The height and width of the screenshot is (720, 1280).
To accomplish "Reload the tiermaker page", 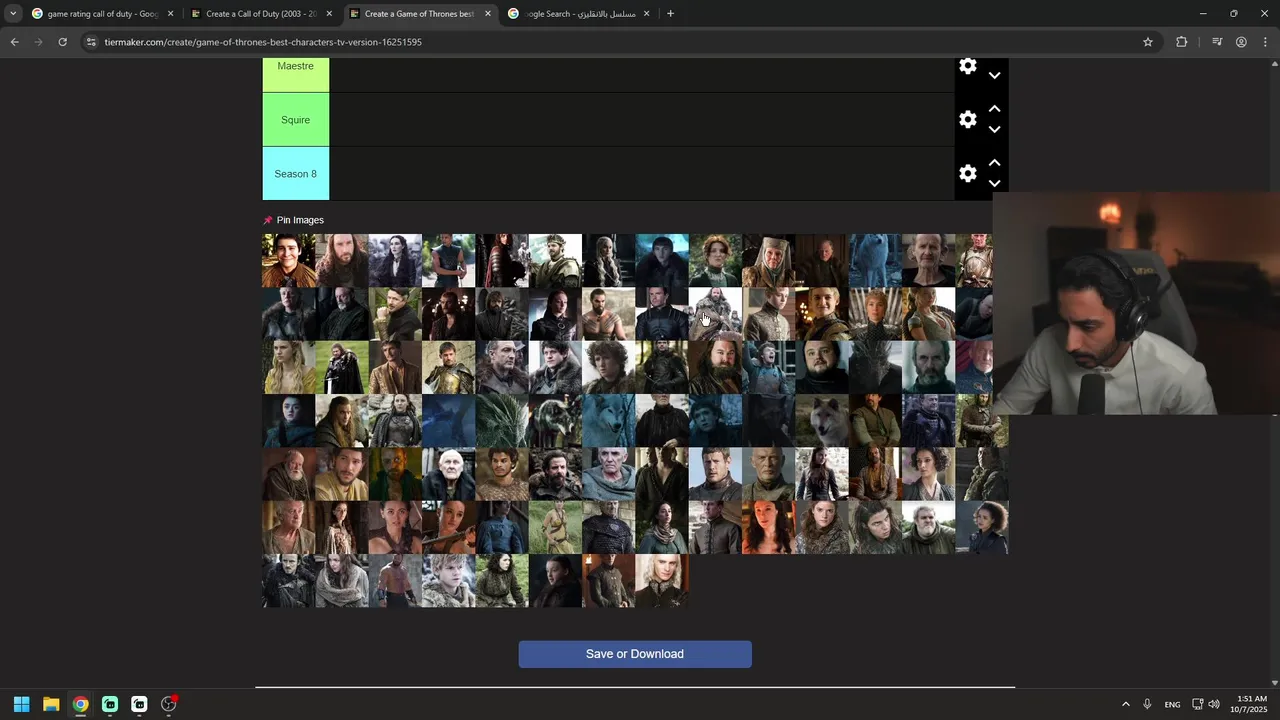I will click(62, 42).
